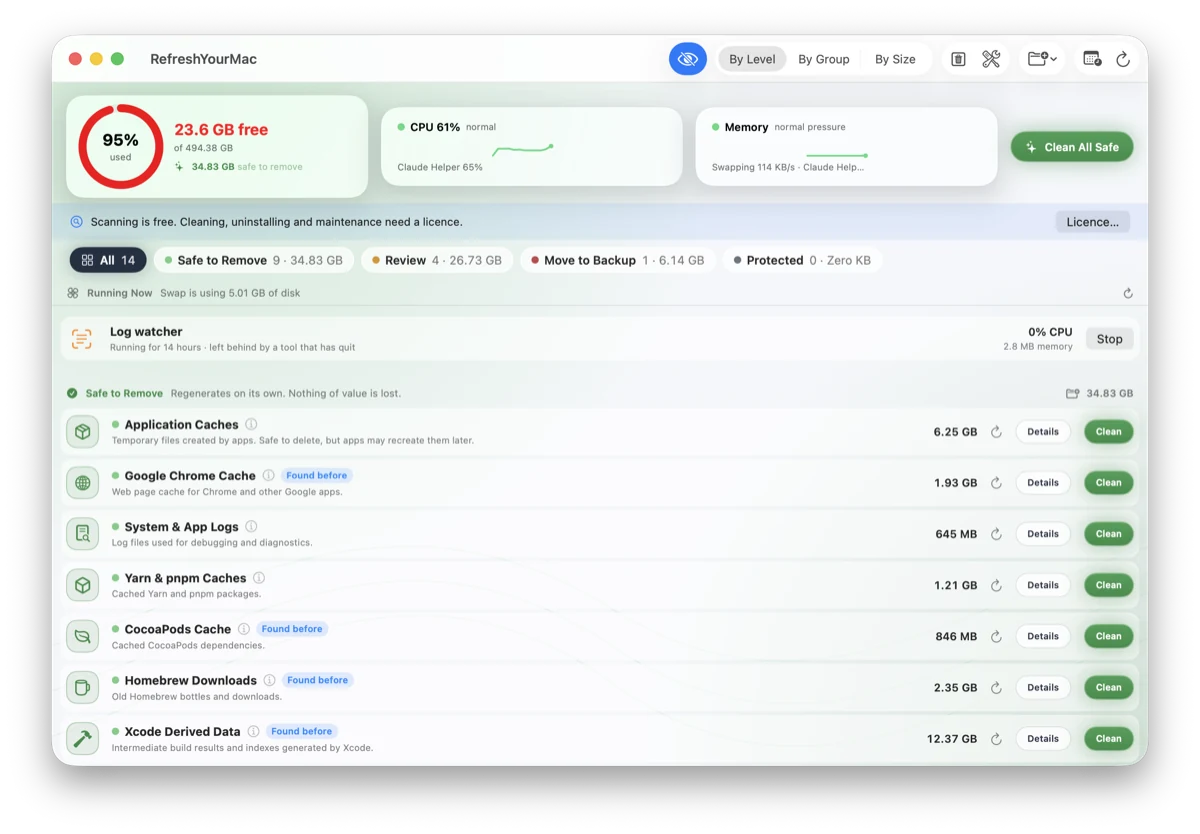Open Details for Homebrew Downloads
This screenshot has width=1200, height=834.
[x=1043, y=687]
